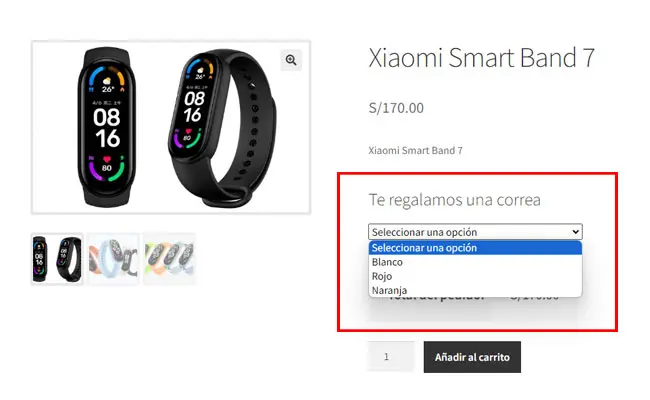
Task: Click the 'Te regalamos una correa' heading
Action: (x=454, y=200)
